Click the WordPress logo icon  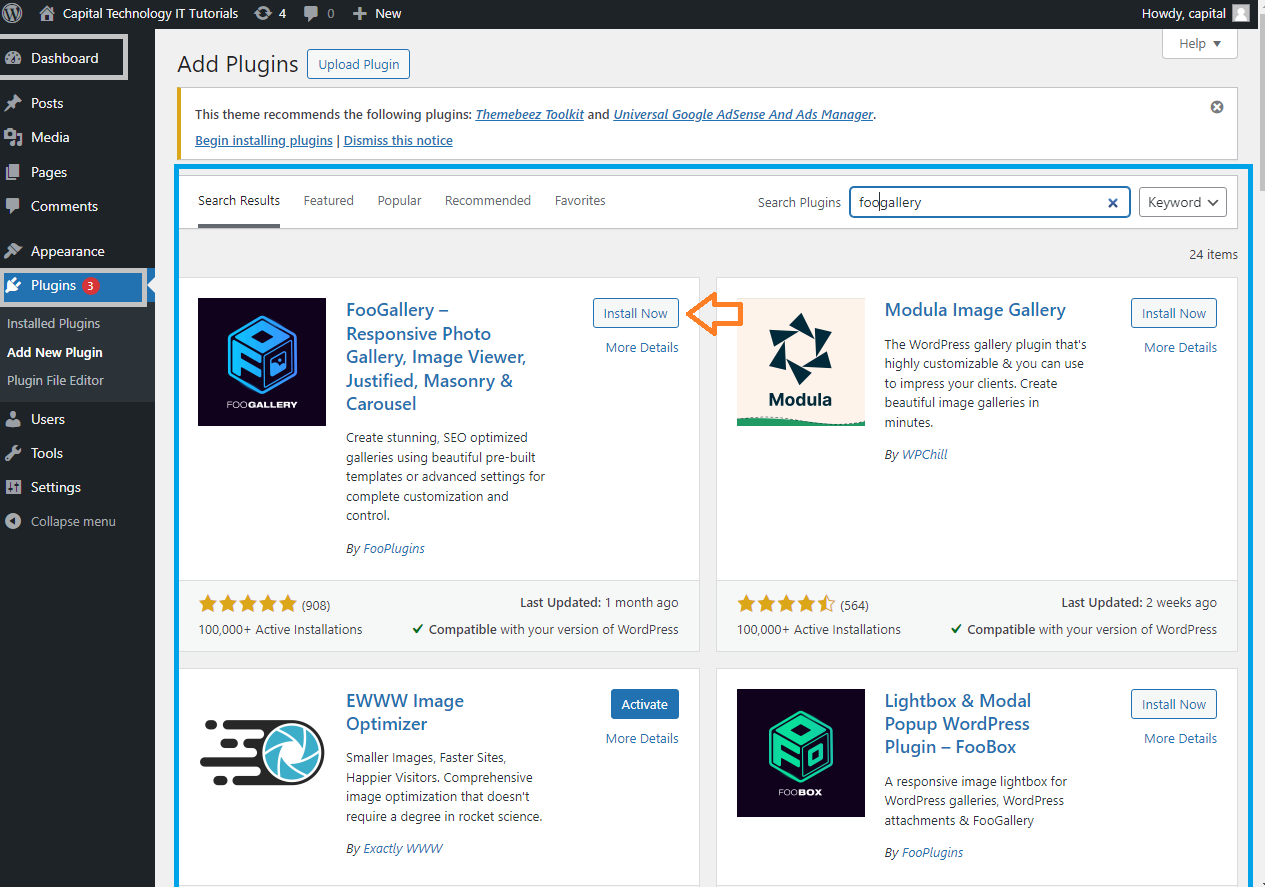click(x=13, y=13)
